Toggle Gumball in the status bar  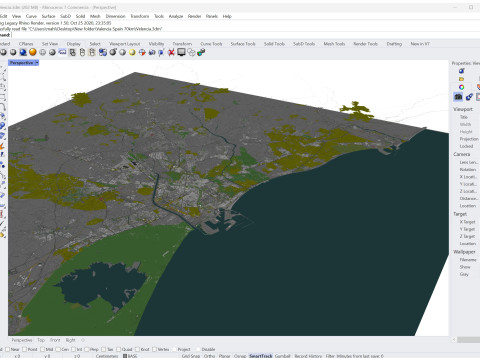pyautogui.click(x=283, y=356)
